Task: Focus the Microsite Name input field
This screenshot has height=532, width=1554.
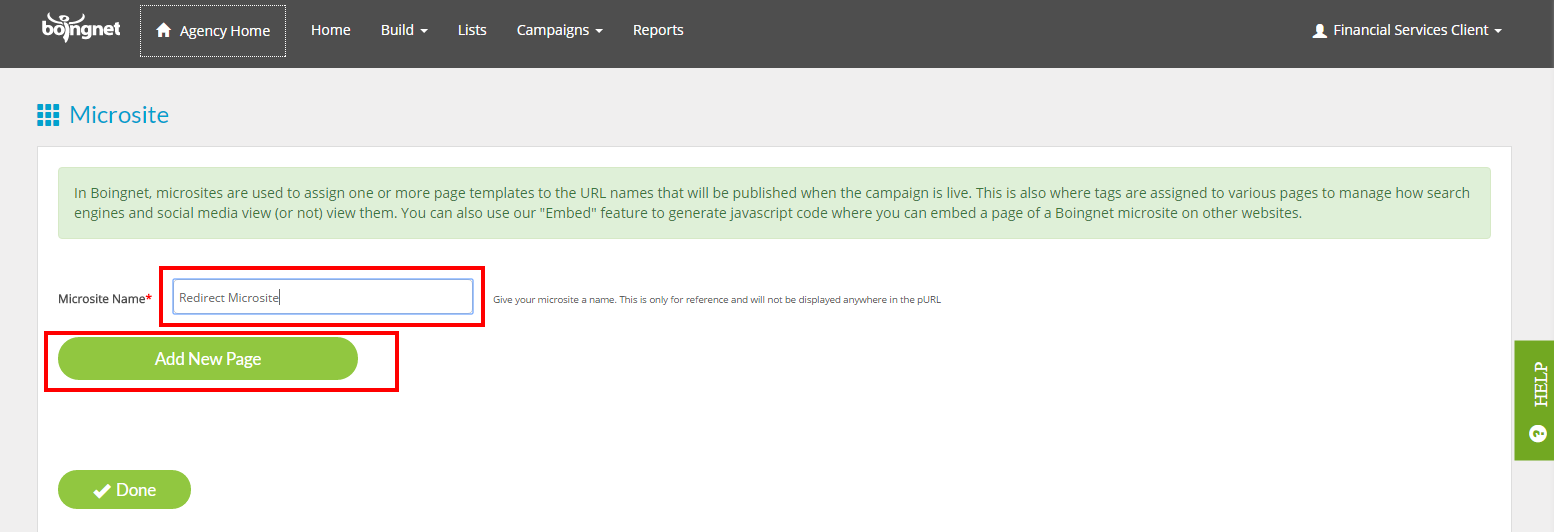Action: 323,297
